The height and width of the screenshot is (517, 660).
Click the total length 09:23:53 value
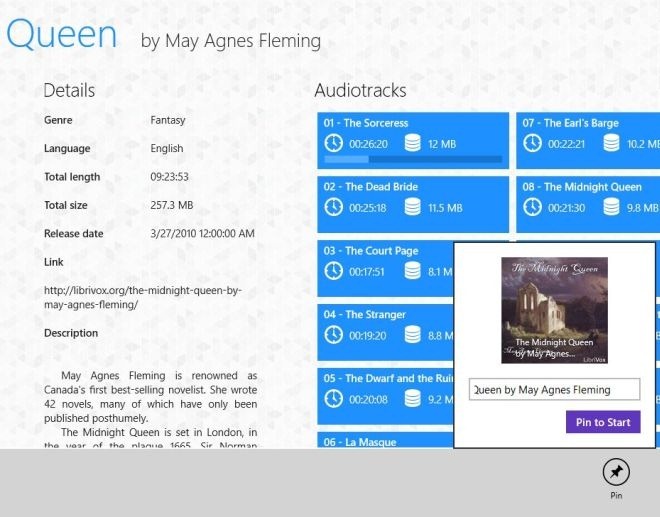[169, 176]
